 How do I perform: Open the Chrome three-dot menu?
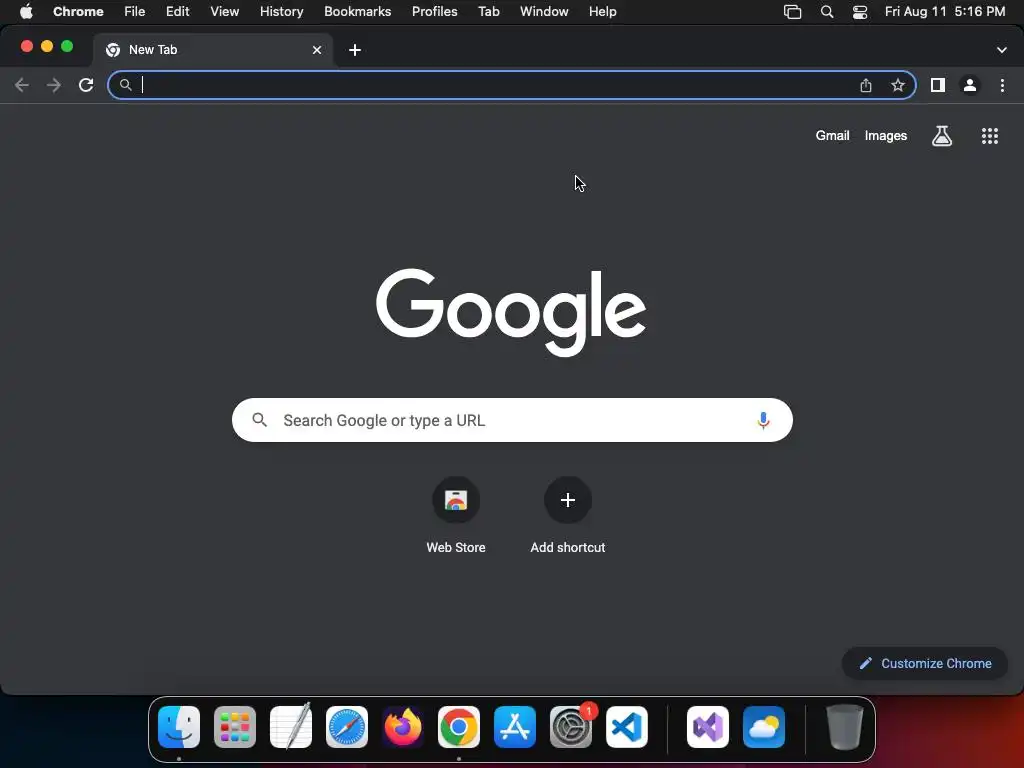1002,85
